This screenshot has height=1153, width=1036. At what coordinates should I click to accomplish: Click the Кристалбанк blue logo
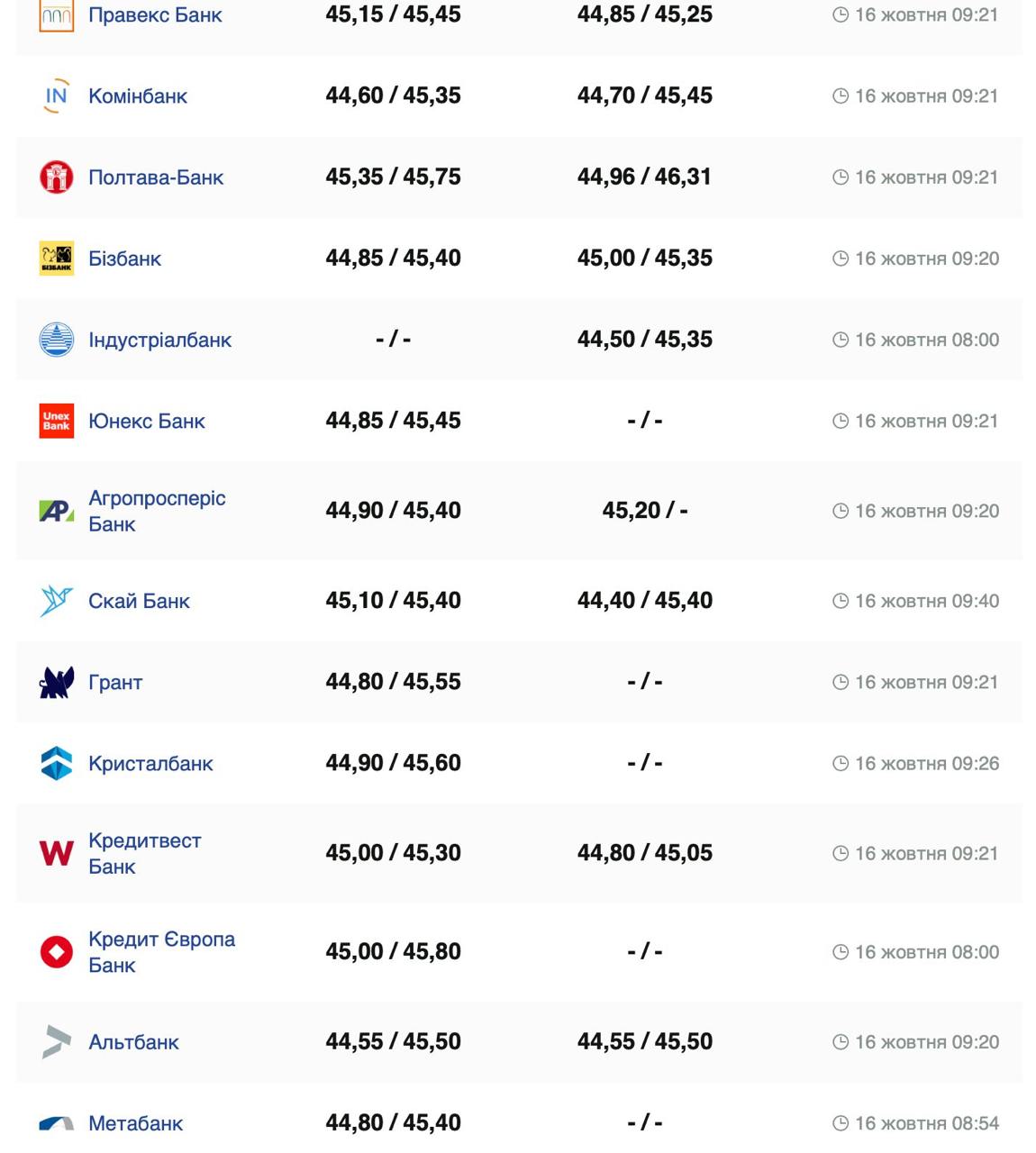[56, 763]
